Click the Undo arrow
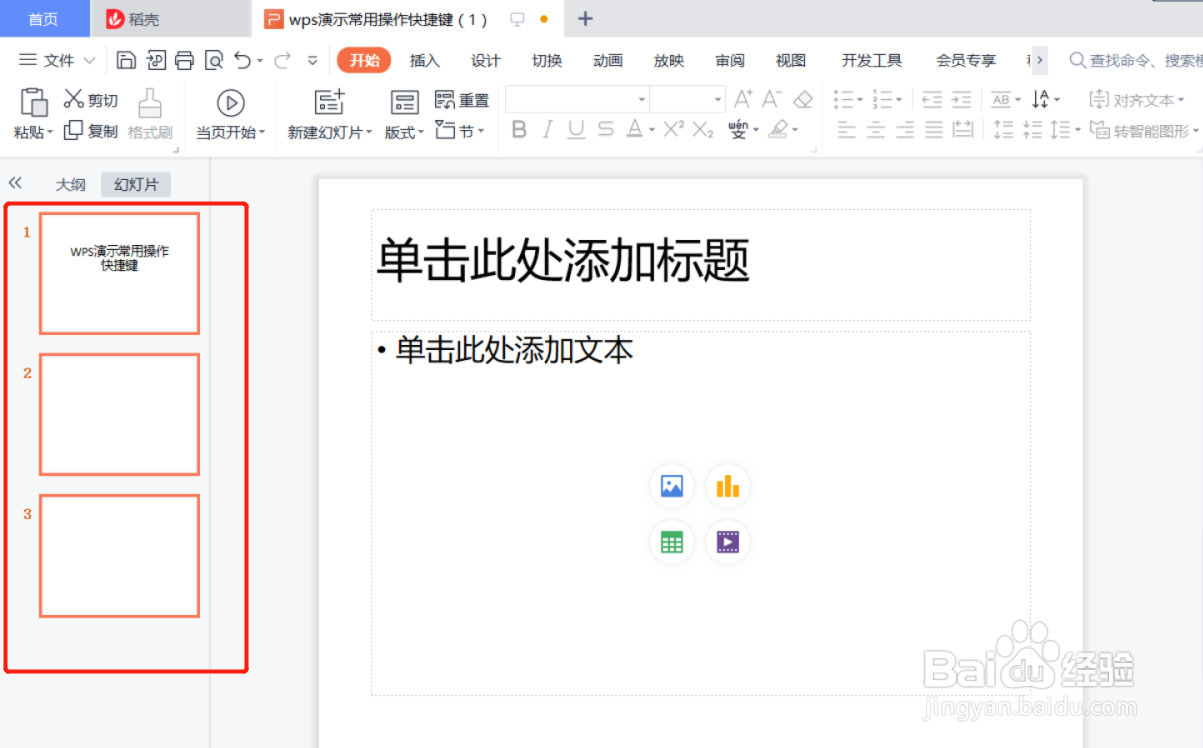The width and height of the screenshot is (1203, 748). 242,61
